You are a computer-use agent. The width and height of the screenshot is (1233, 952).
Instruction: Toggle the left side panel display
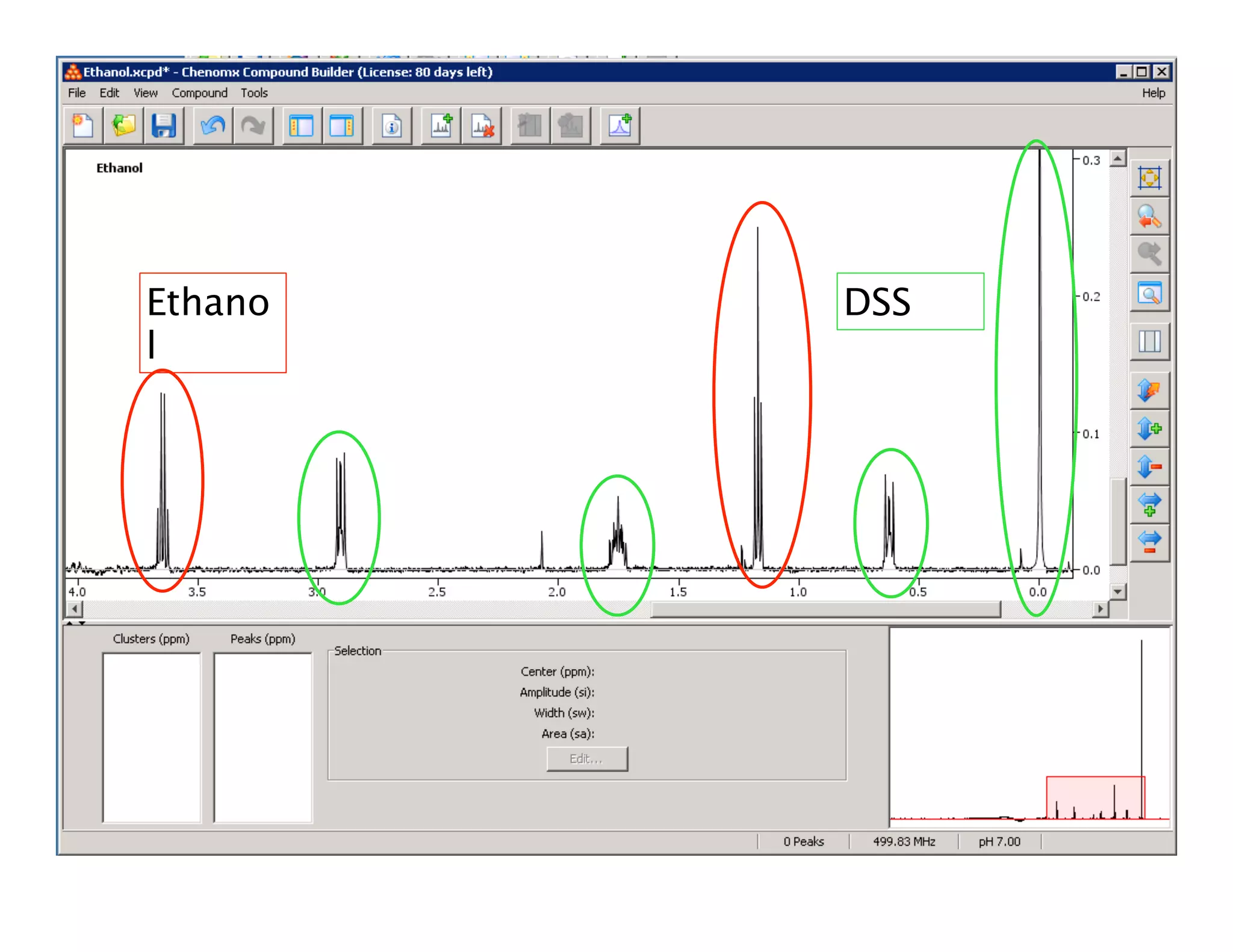click(301, 126)
